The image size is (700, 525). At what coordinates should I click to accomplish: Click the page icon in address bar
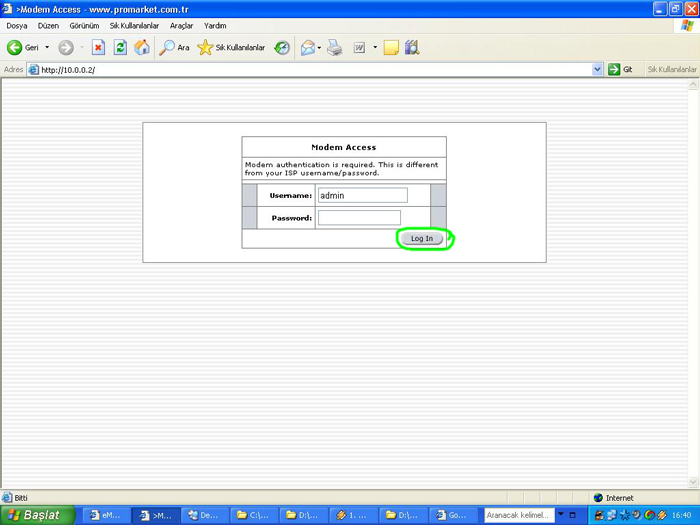tap(33, 70)
